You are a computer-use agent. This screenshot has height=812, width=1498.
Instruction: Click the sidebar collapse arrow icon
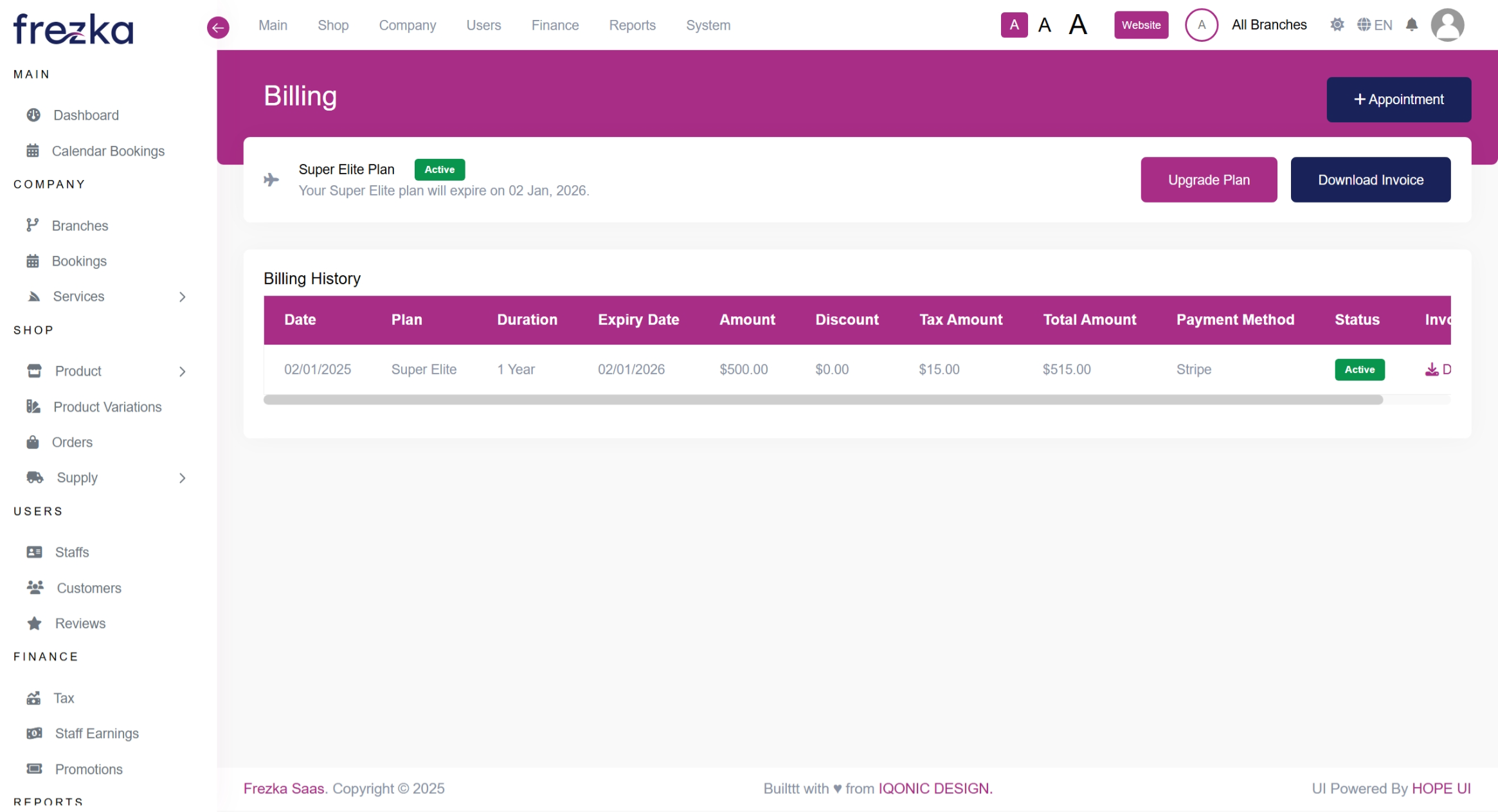[218, 27]
